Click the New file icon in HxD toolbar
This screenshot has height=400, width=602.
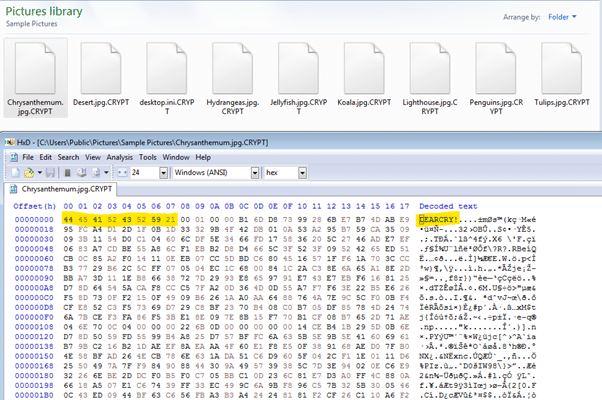[13, 173]
